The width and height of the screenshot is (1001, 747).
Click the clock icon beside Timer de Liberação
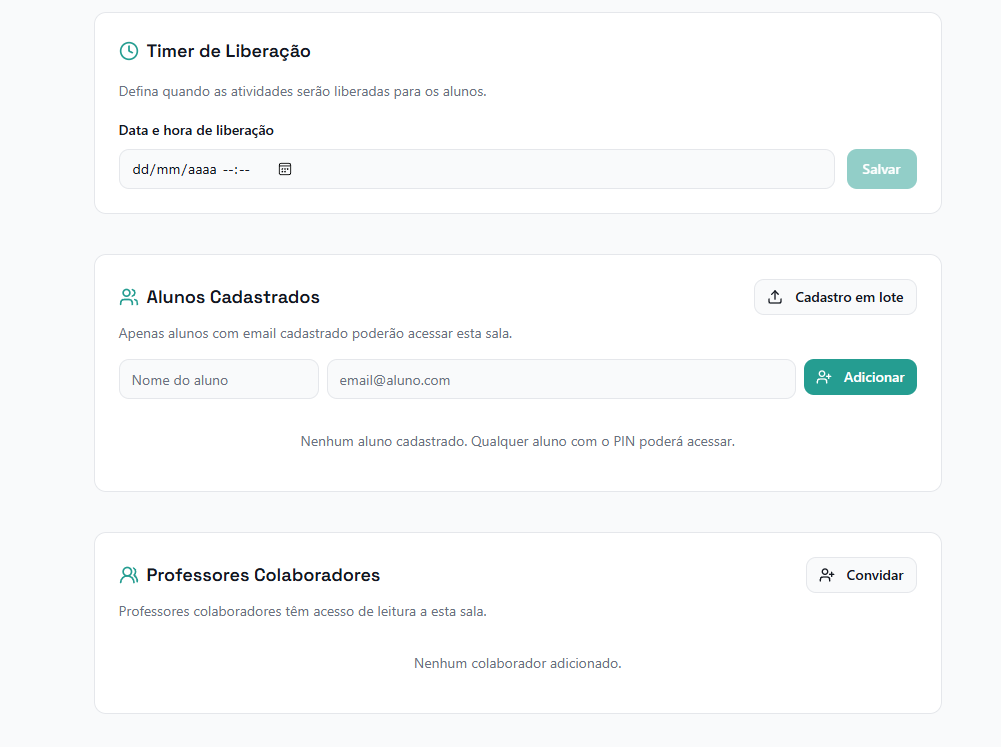click(x=129, y=51)
